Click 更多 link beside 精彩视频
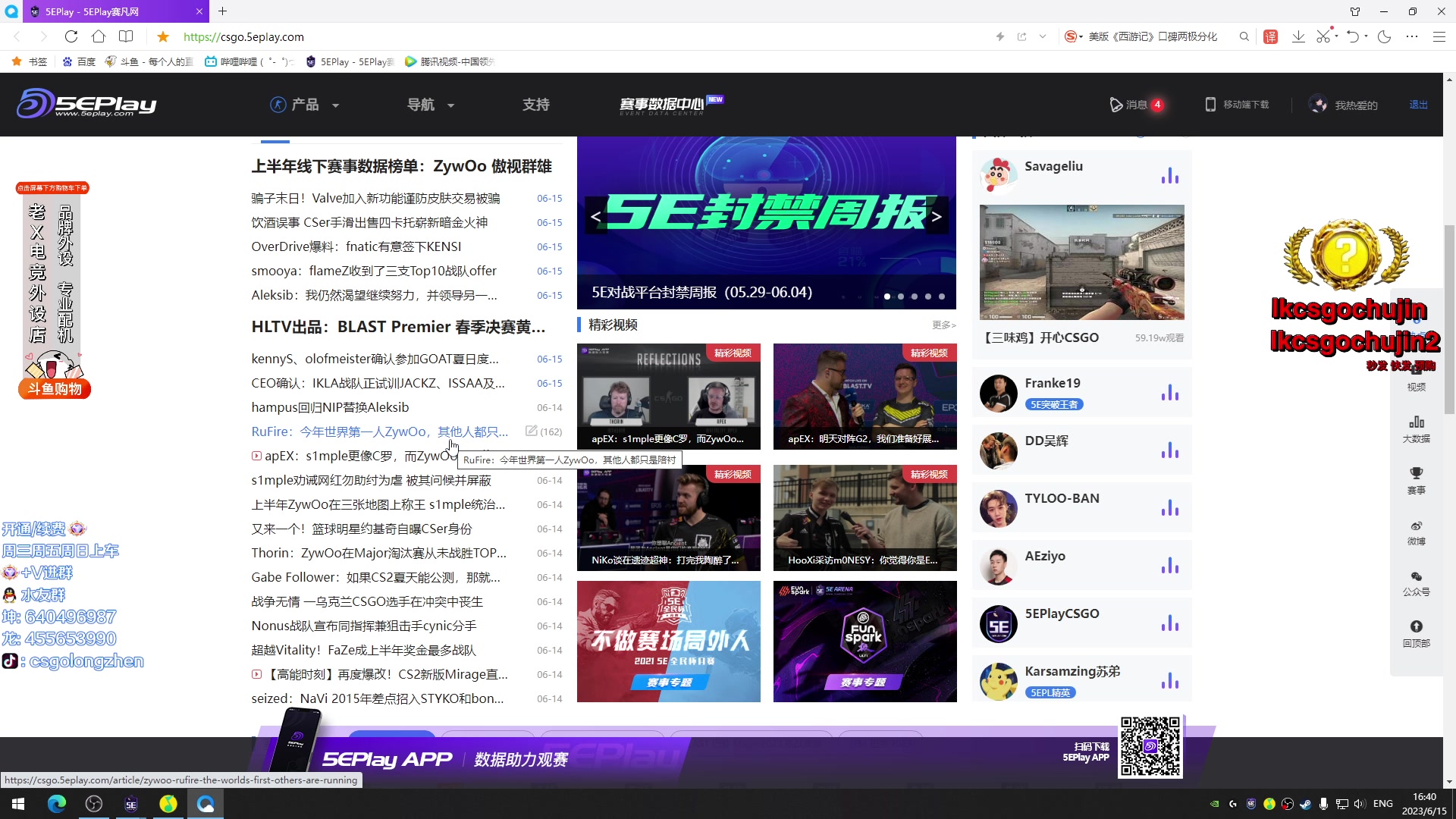The height and width of the screenshot is (819, 1456). pos(943,325)
